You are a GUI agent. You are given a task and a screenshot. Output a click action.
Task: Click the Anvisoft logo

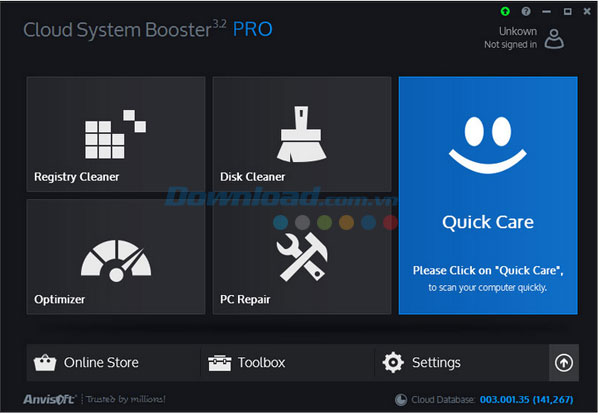click(50, 399)
